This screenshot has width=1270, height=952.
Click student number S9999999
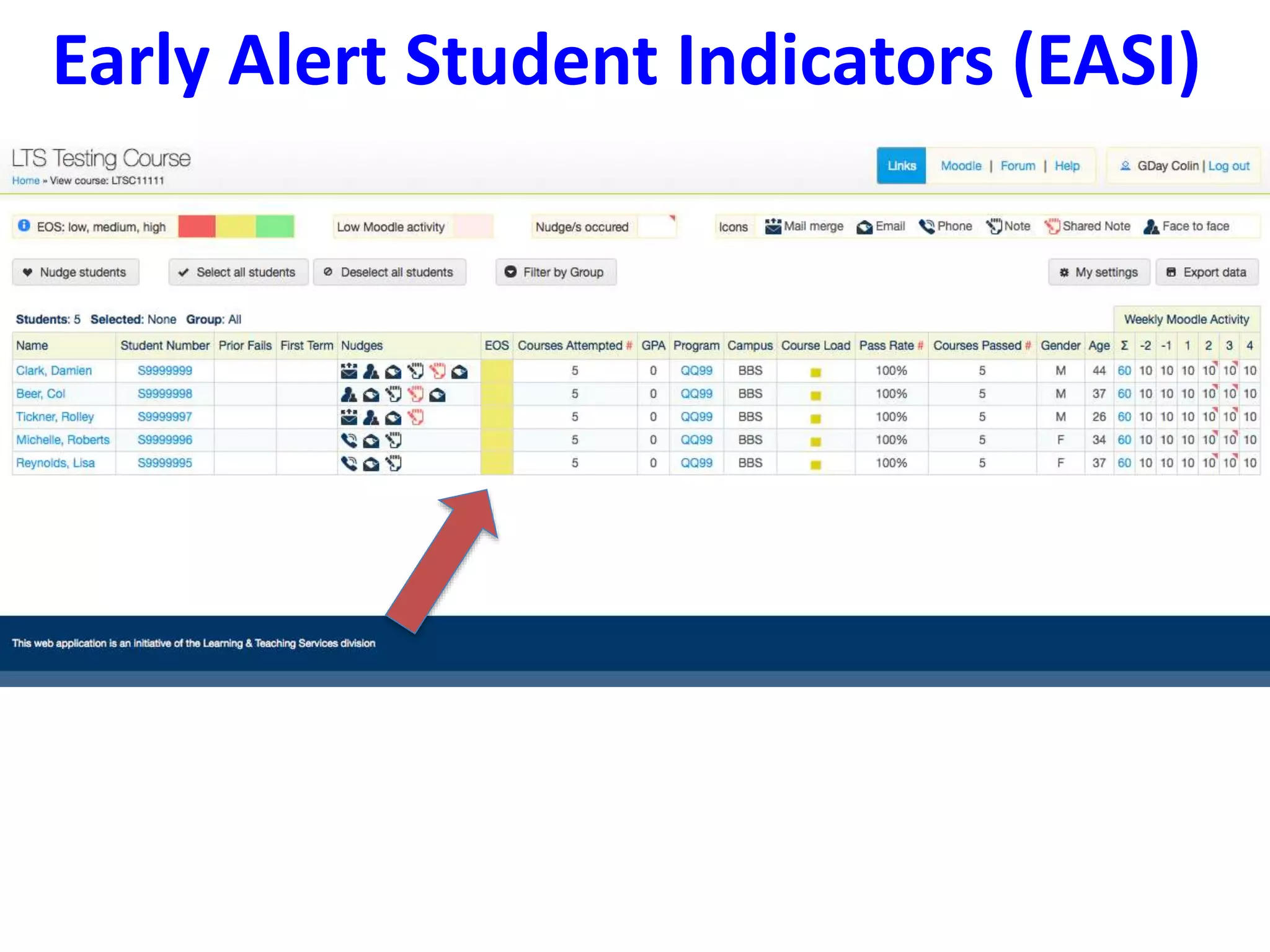(x=165, y=371)
